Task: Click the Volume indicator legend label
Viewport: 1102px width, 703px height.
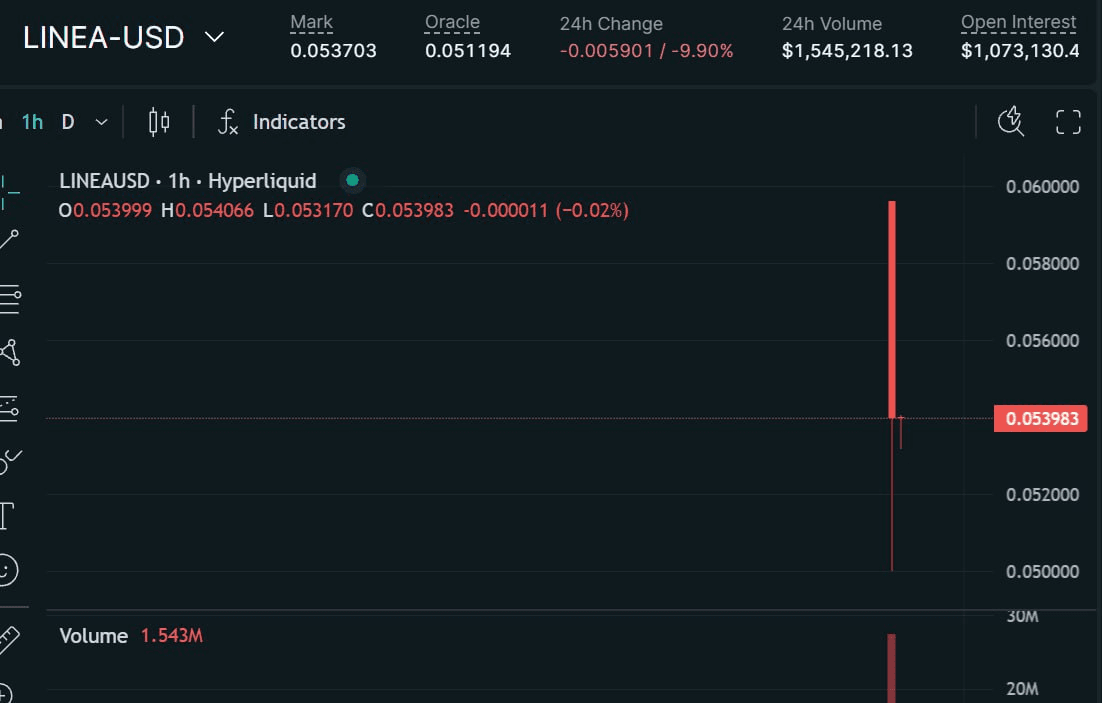Action: 93,636
